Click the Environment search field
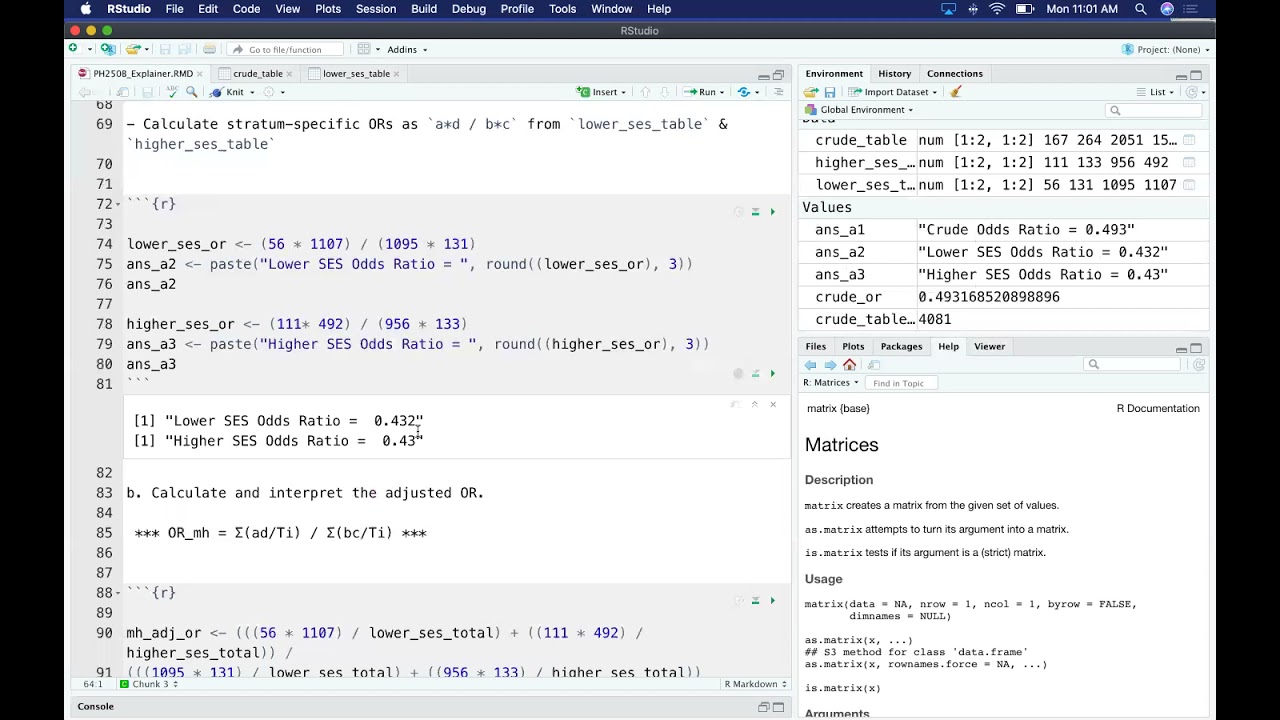Image resolution: width=1280 pixels, height=720 pixels. coord(1155,110)
